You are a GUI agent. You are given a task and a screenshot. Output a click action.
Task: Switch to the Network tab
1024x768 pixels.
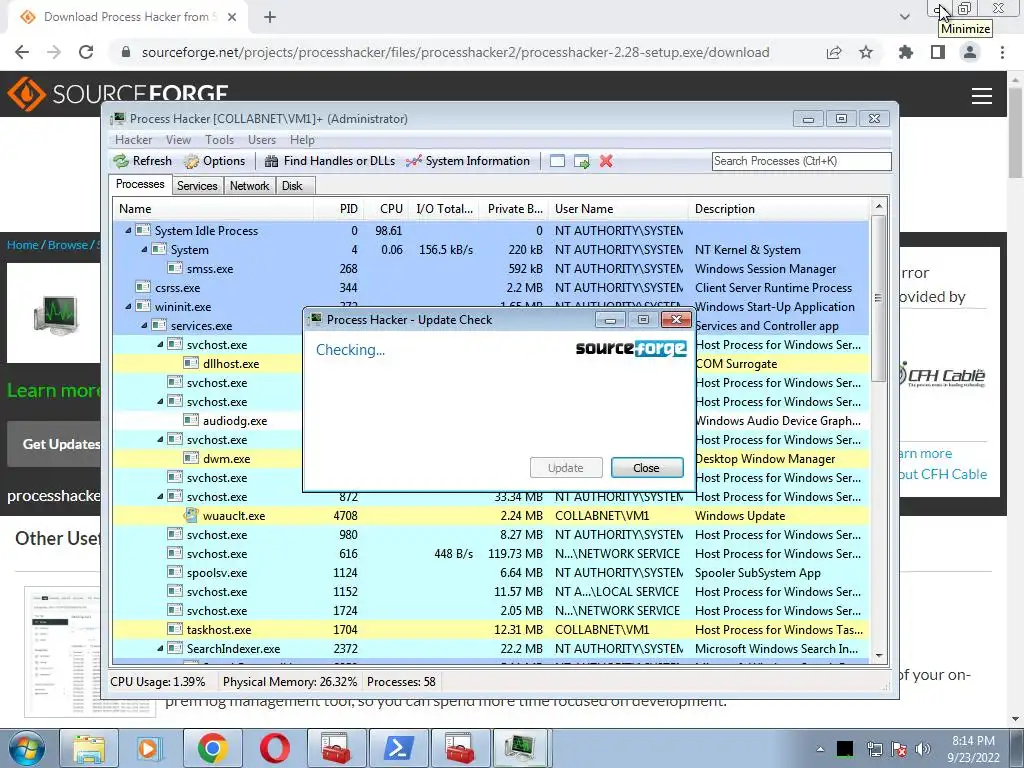point(249,186)
